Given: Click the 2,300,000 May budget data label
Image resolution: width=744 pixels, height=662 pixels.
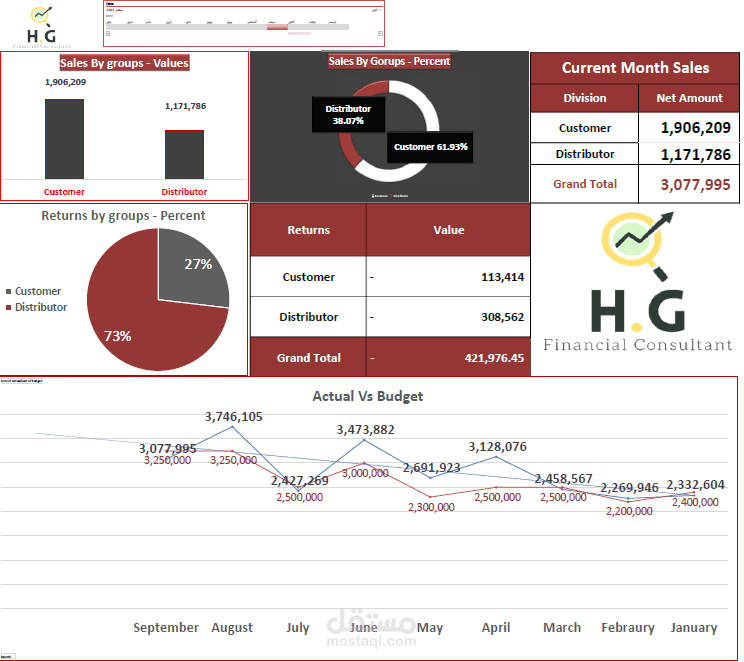Looking at the screenshot, I should tap(431, 507).
